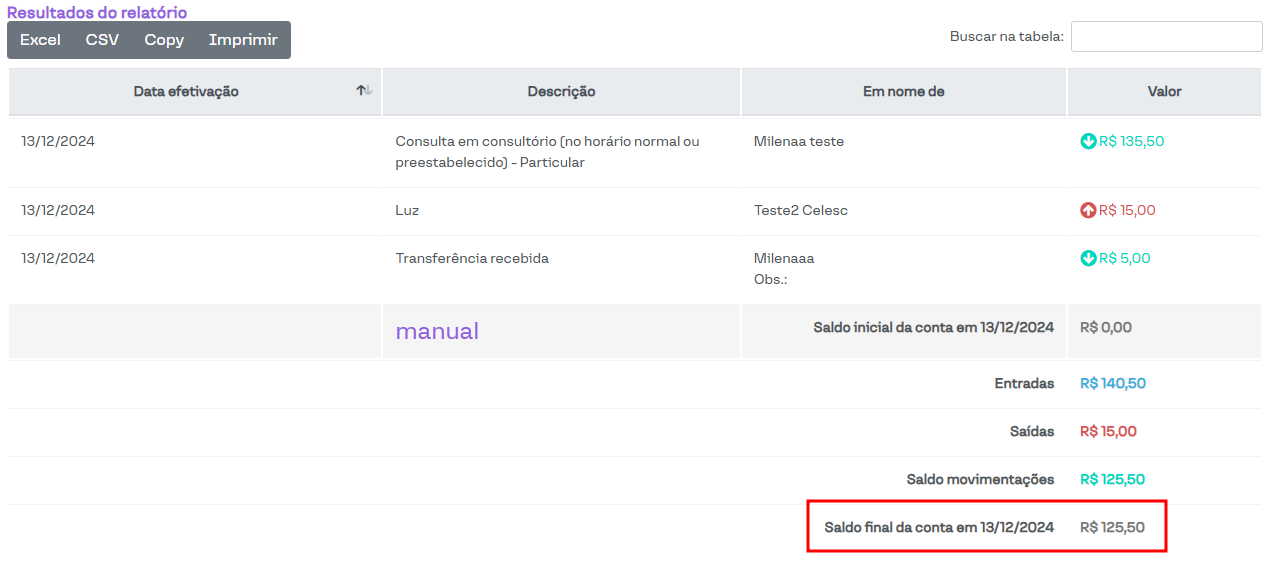Click the Saldo final da conta value R$ 125,50
The height and width of the screenshot is (572, 1273).
coord(1112,528)
